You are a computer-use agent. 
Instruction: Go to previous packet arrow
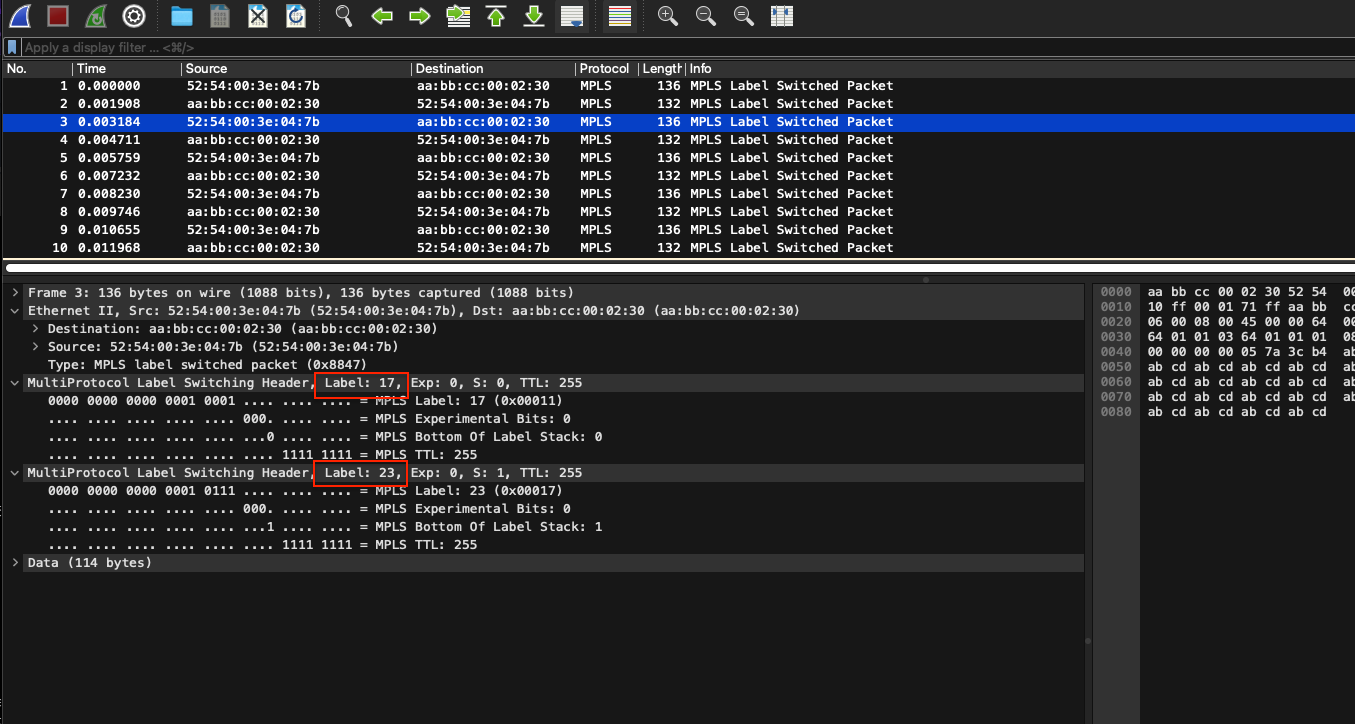(x=381, y=16)
